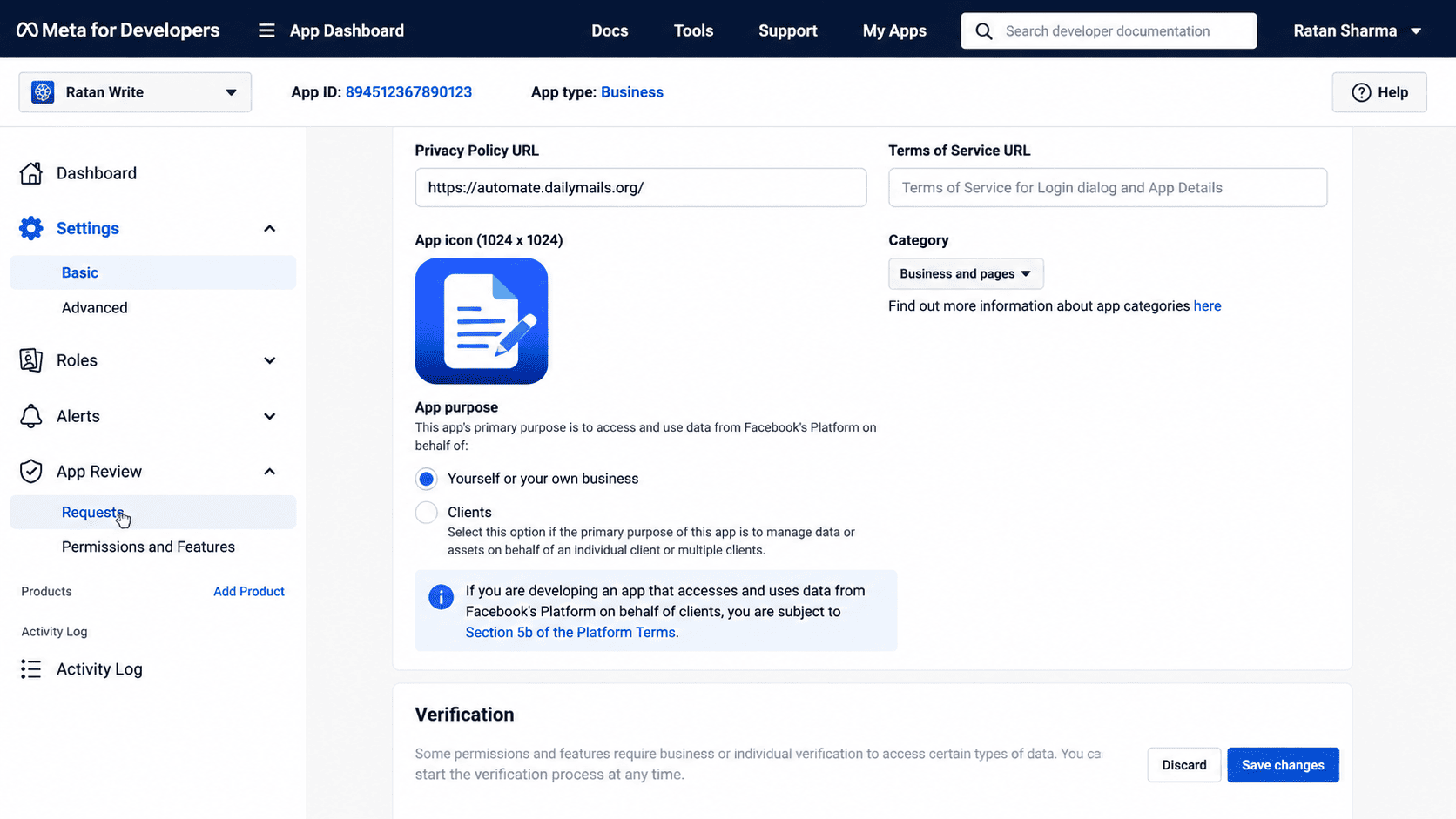Image resolution: width=1456 pixels, height=819 pixels.
Task: Click the Add Product link
Action: pos(249,592)
